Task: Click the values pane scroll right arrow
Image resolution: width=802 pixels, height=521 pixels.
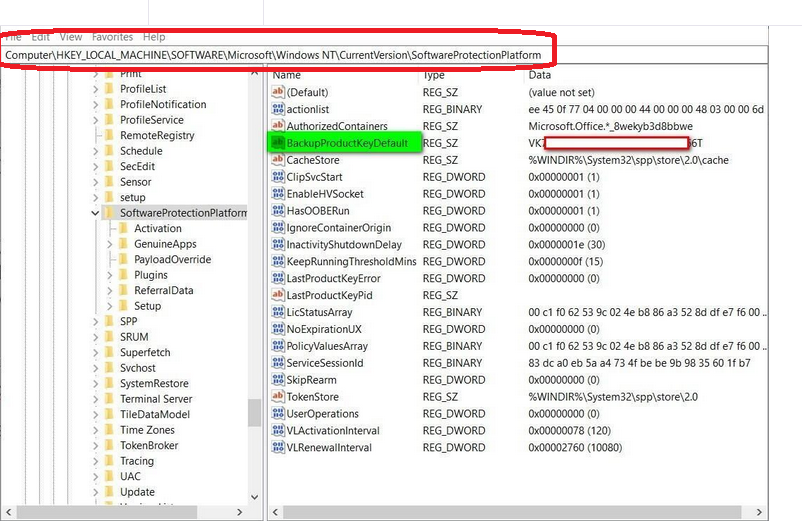Action: click(x=759, y=512)
